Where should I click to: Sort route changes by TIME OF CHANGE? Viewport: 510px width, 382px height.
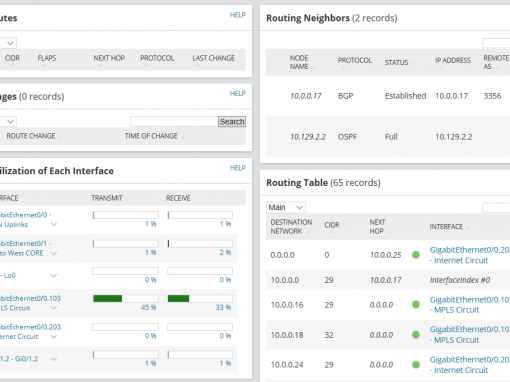(x=151, y=136)
